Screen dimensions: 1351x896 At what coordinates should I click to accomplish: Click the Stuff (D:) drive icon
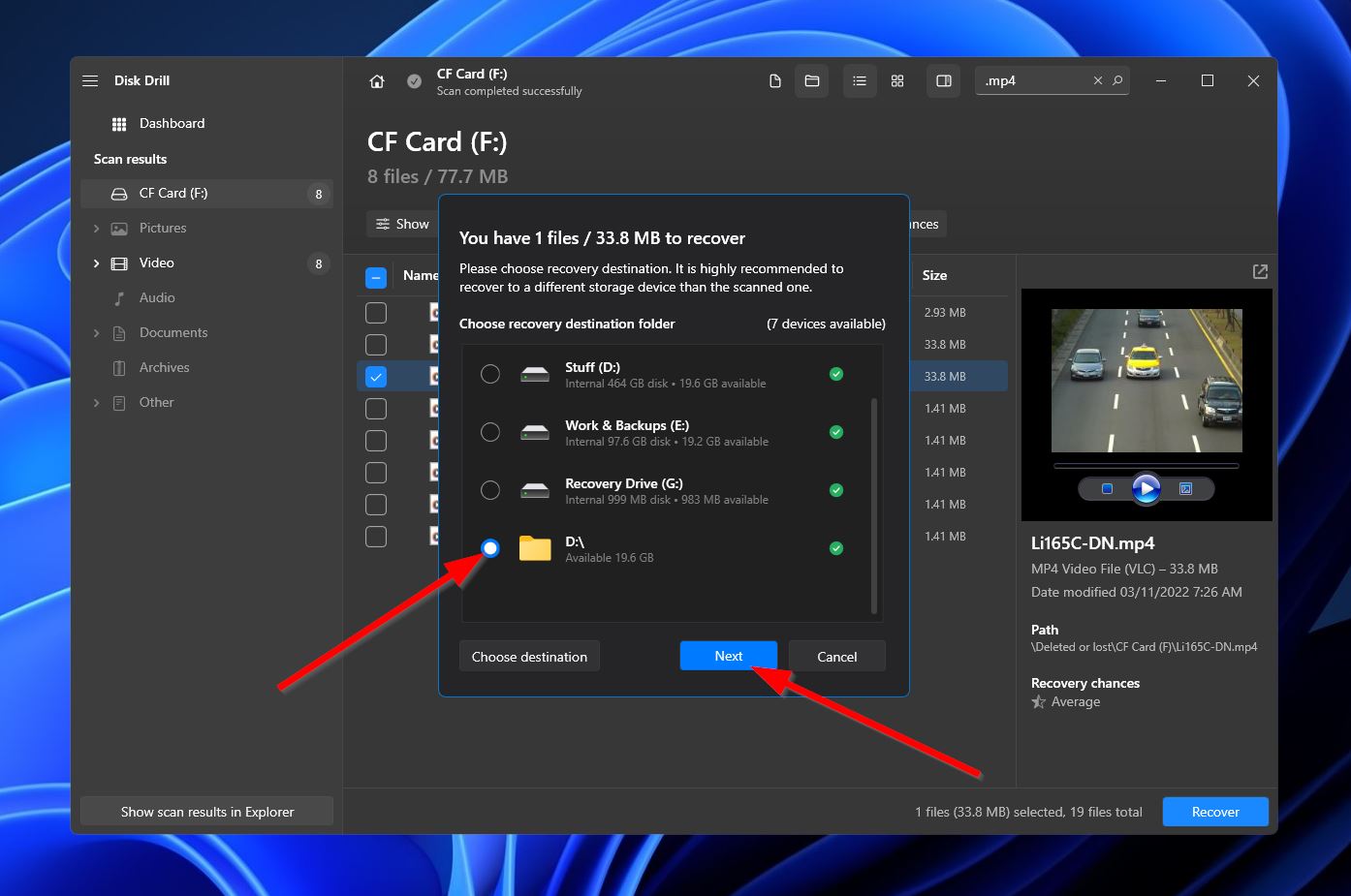(x=535, y=374)
